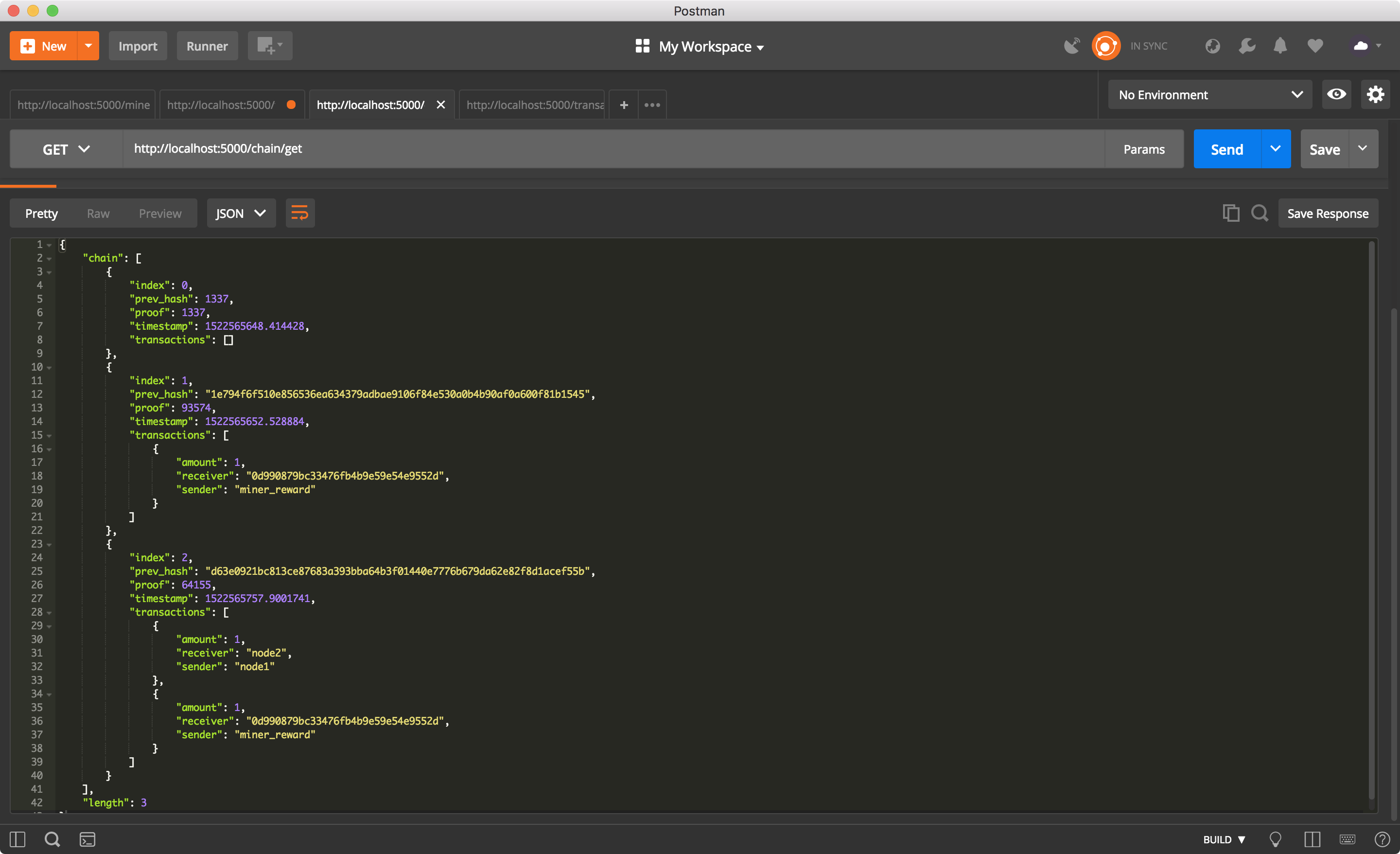Open the BUILD mode dropdown
The height and width of the screenshot is (854, 1400).
[x=1225, y=839]
